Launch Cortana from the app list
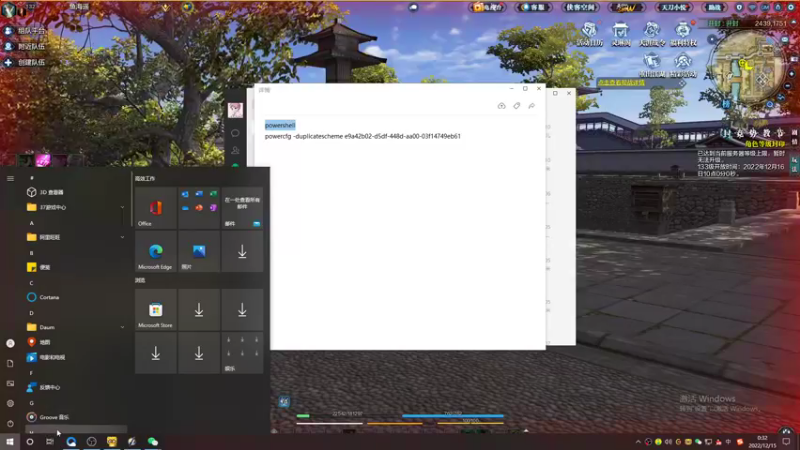 [x=74, y=297]
